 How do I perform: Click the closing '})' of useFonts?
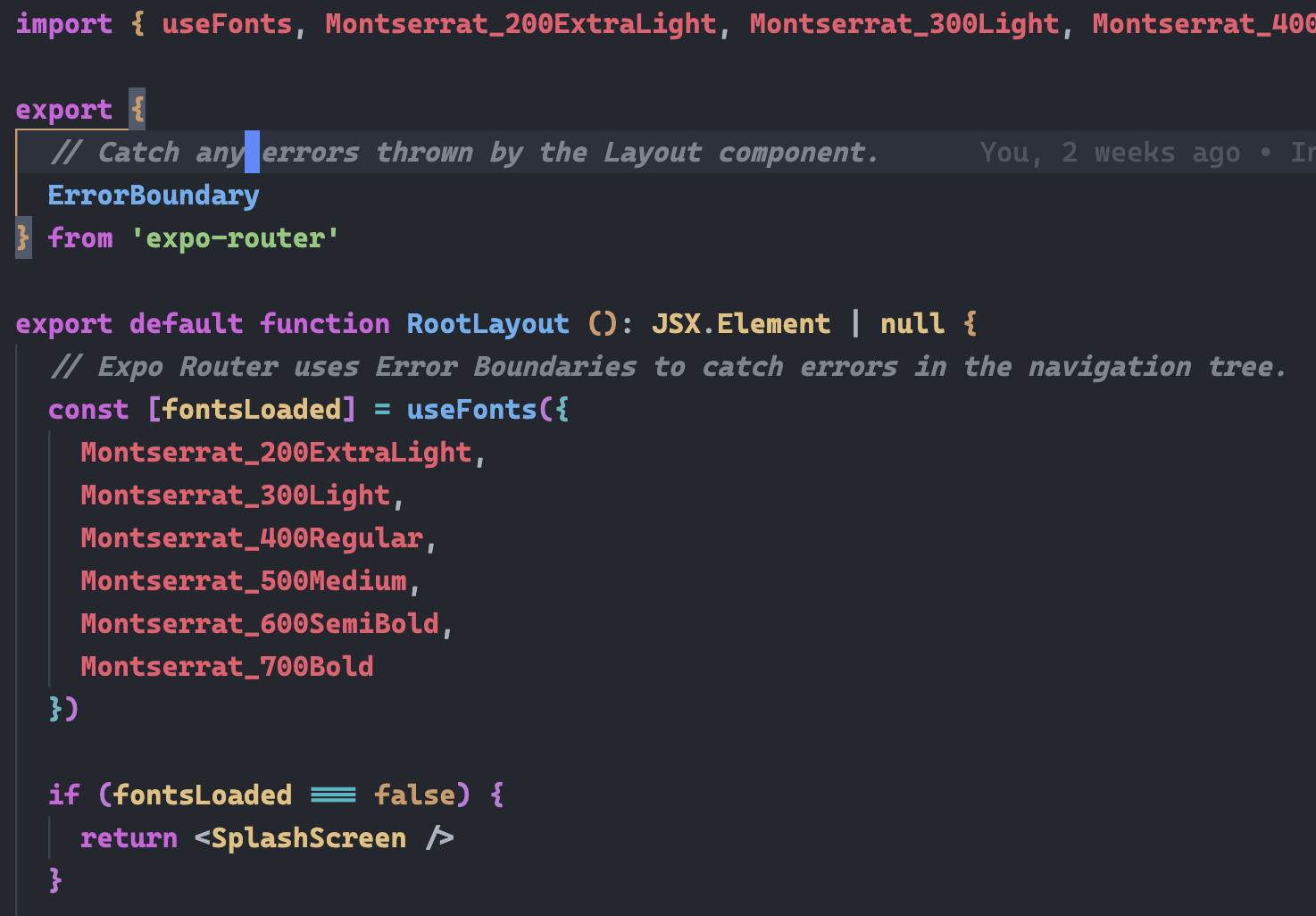pyautogui.click(x=64, y=710)
